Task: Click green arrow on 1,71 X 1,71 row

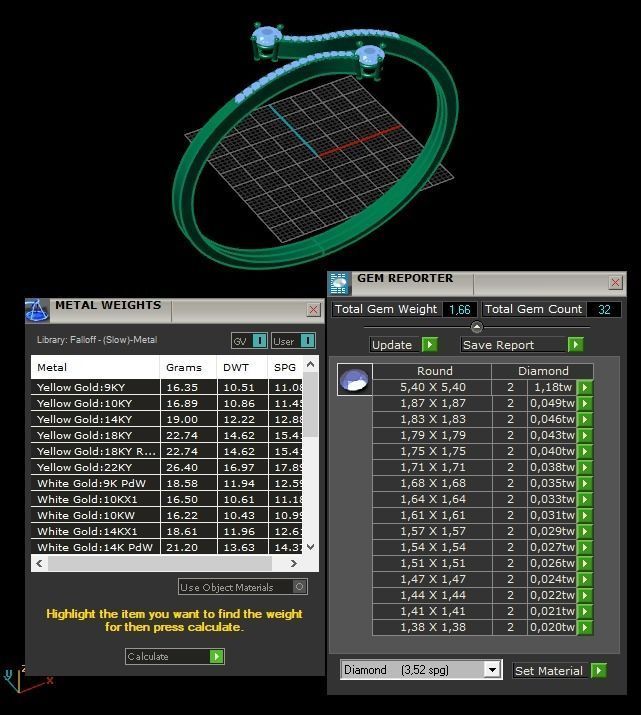Action: (585, 467)
